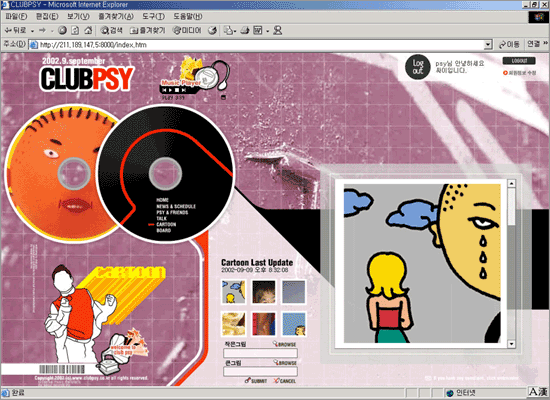The width and height of the screenshot is (550, 400).
Task: Click the small square icon below the earphone
Action: pos(223,97)
